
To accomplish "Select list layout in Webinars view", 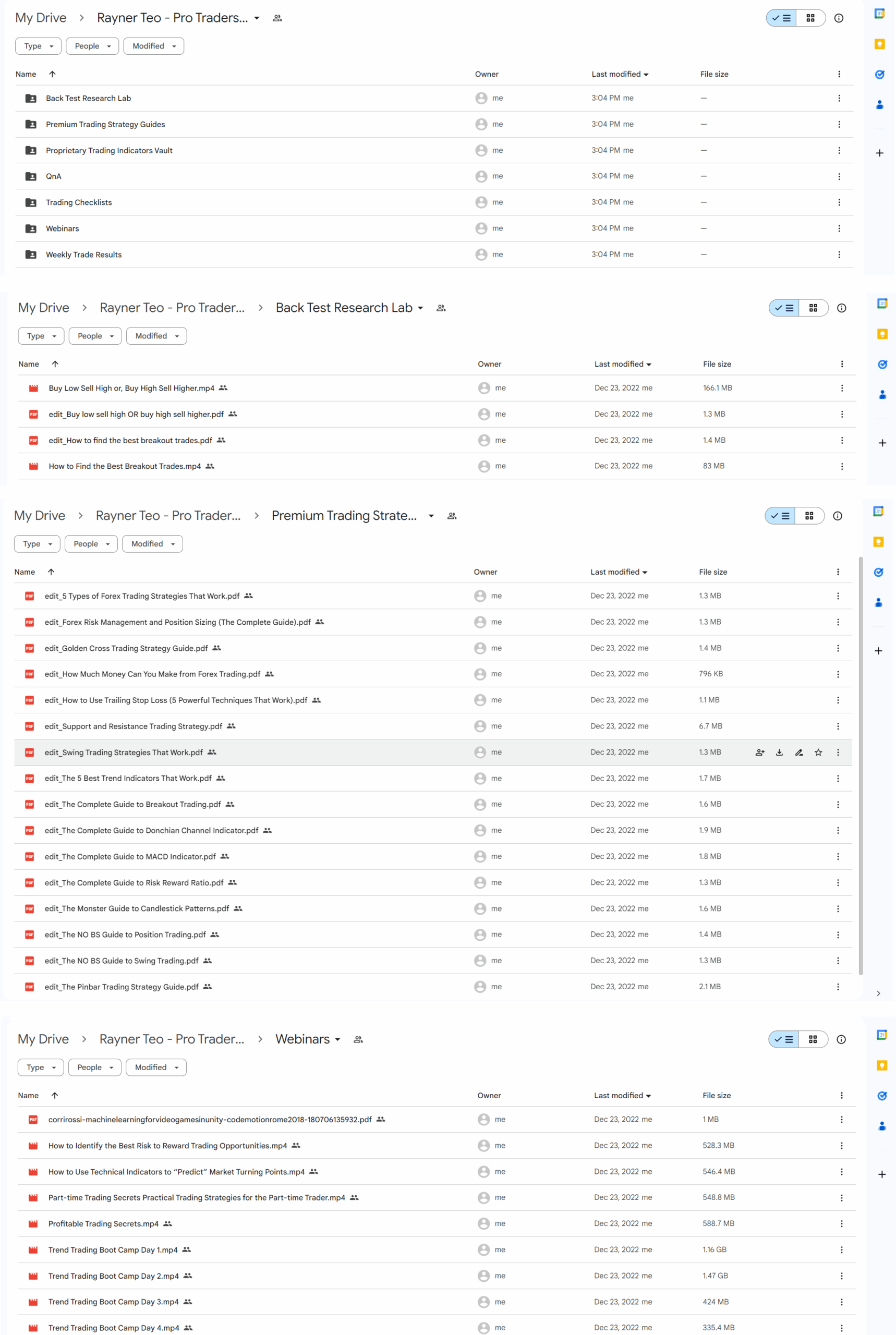I will [x=783, y=1039].
